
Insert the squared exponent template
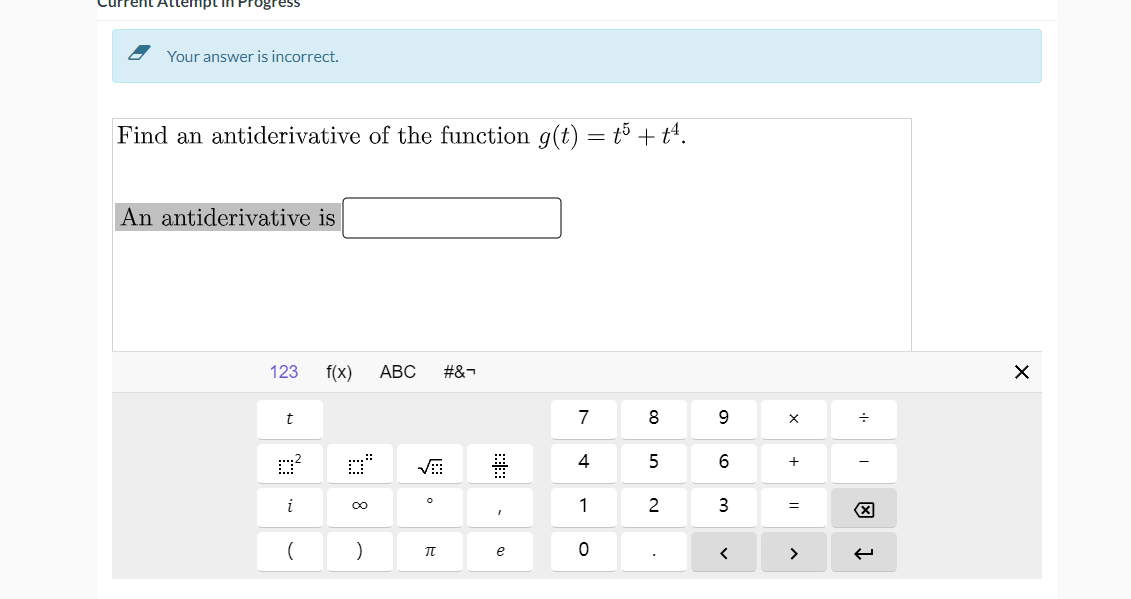coord(290,463)
